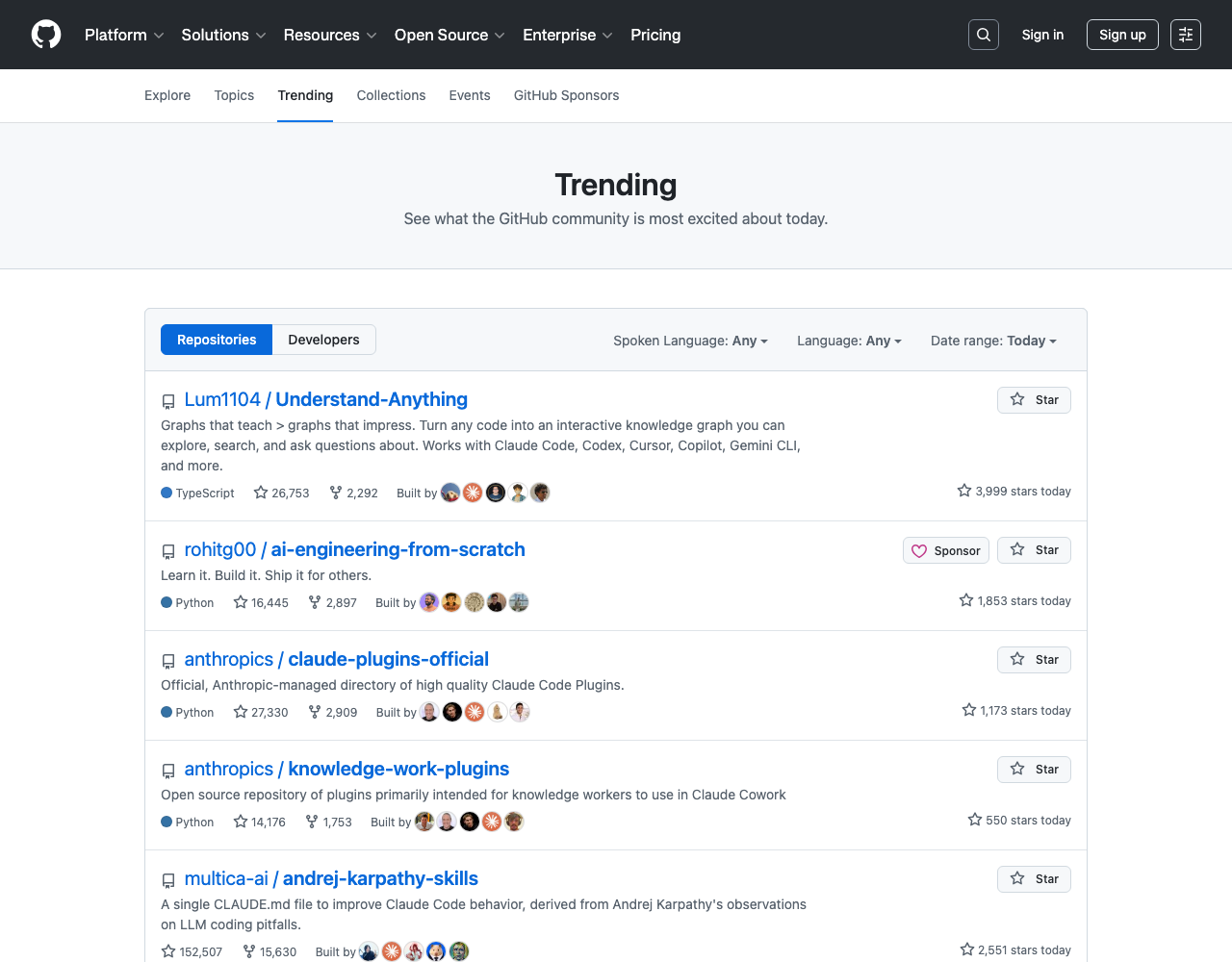The image size is (1232, 962).
Task: Click first contributor avatar of claude-plugins-official
Action: click(429, 712)
